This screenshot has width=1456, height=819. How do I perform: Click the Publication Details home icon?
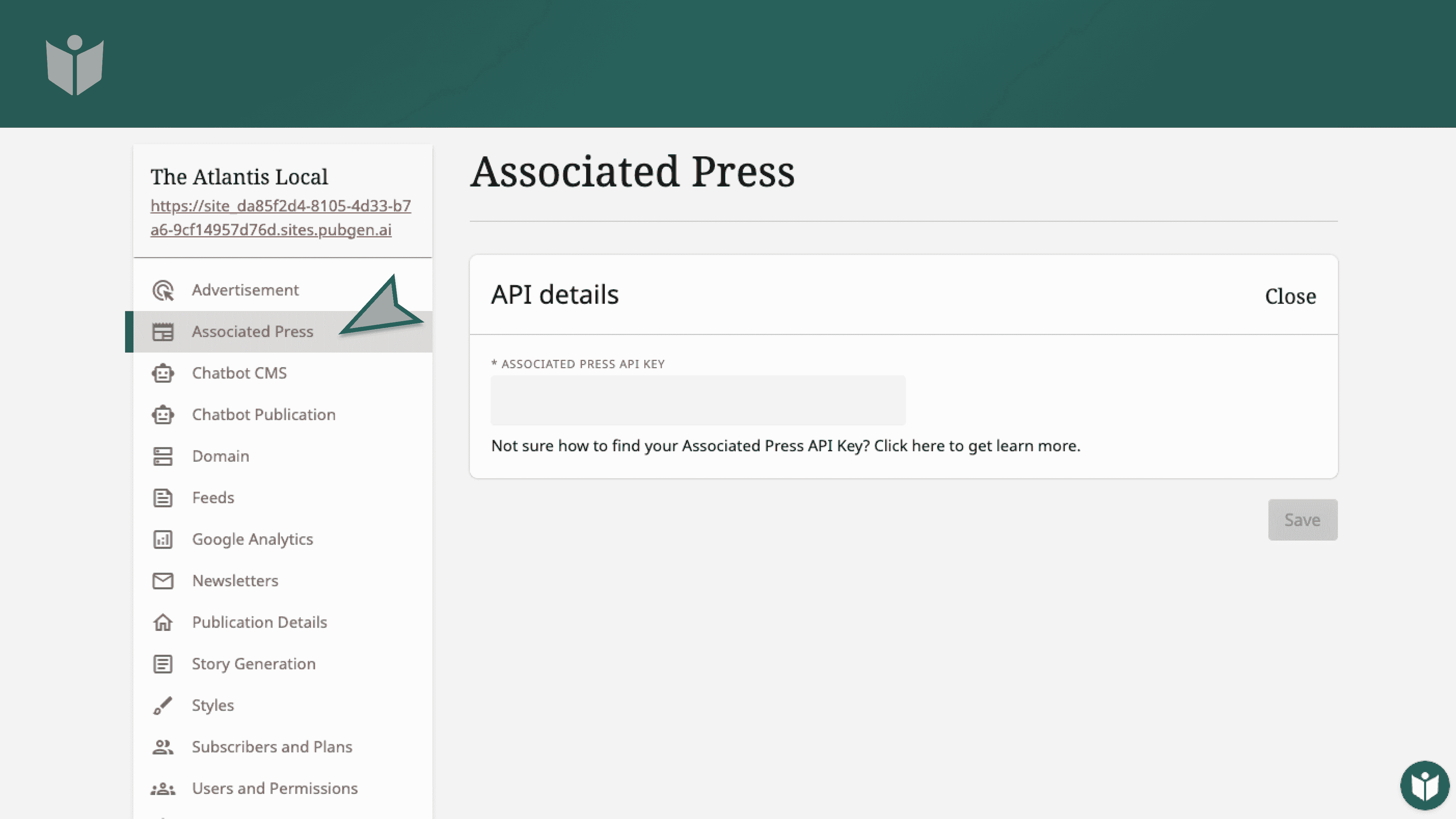(163, 622)
